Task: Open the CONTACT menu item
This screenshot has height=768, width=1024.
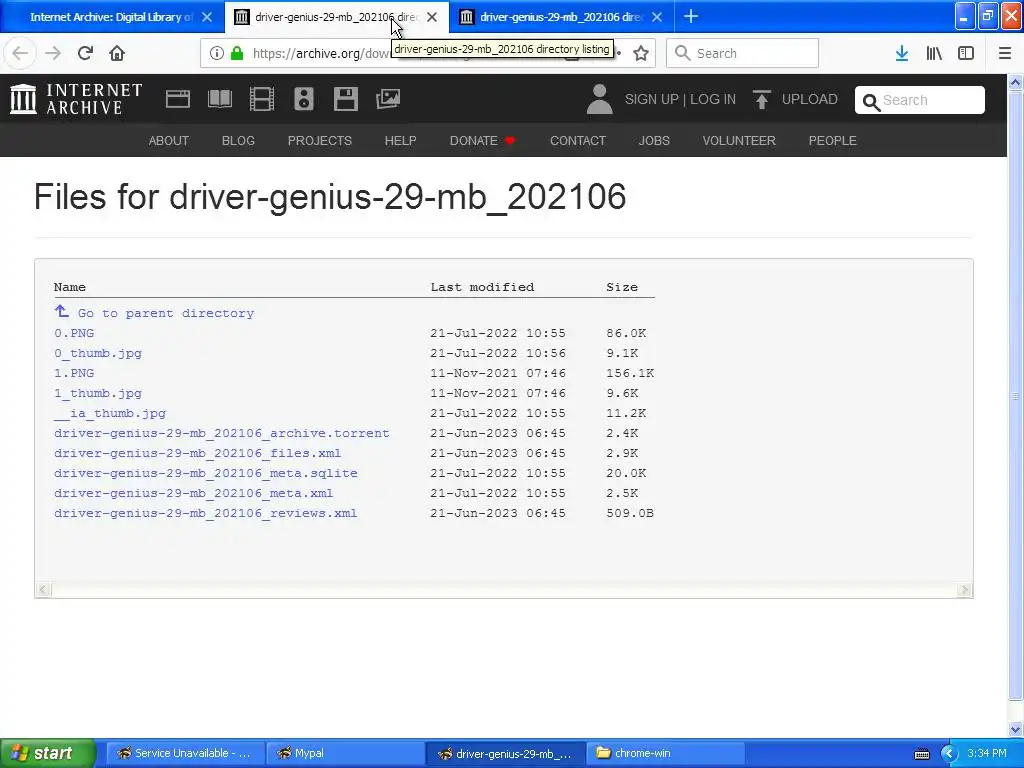Action: coord(578,140)
